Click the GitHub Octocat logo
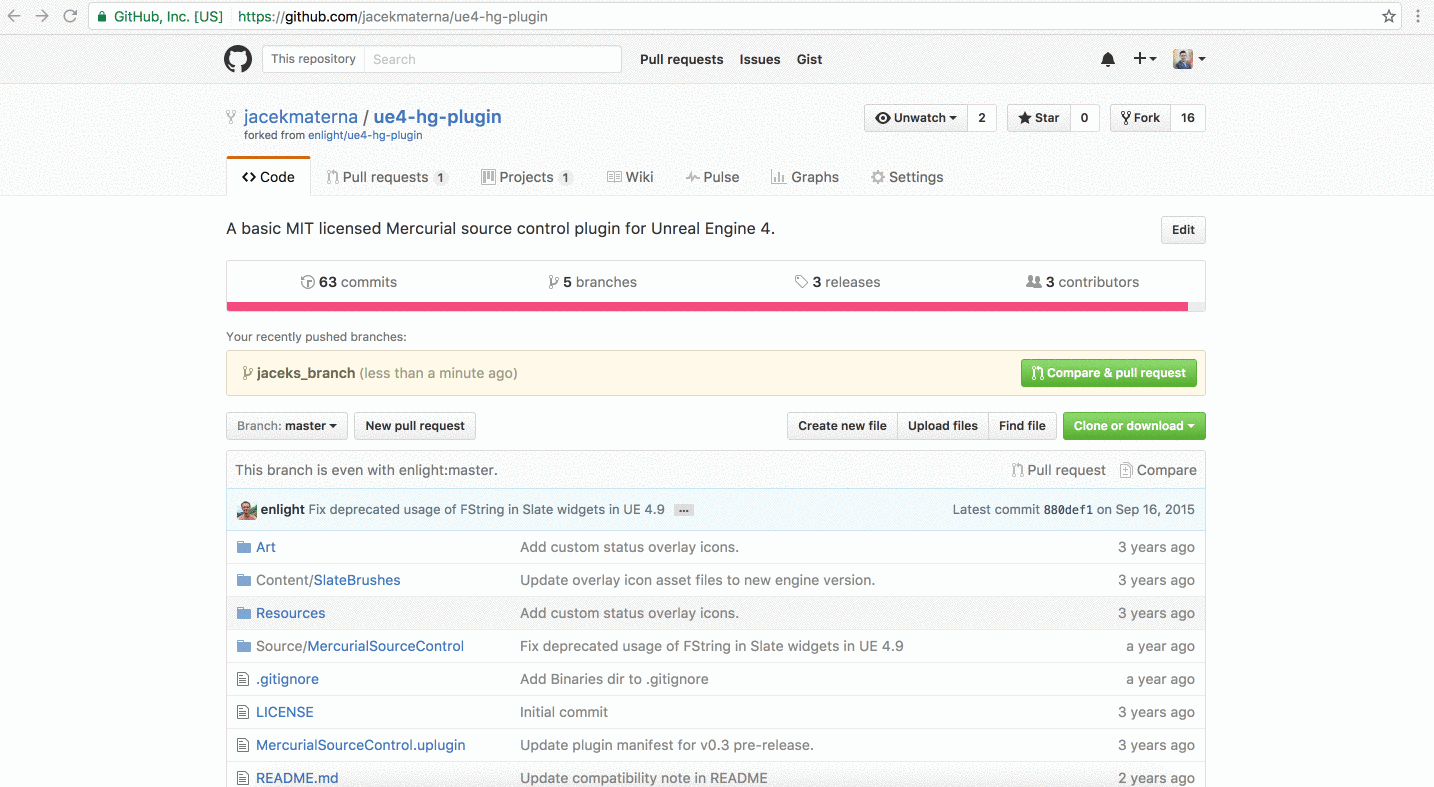The width and height of the screenshot is (1434, 787). pyautogui.click(x=238, y=59)
